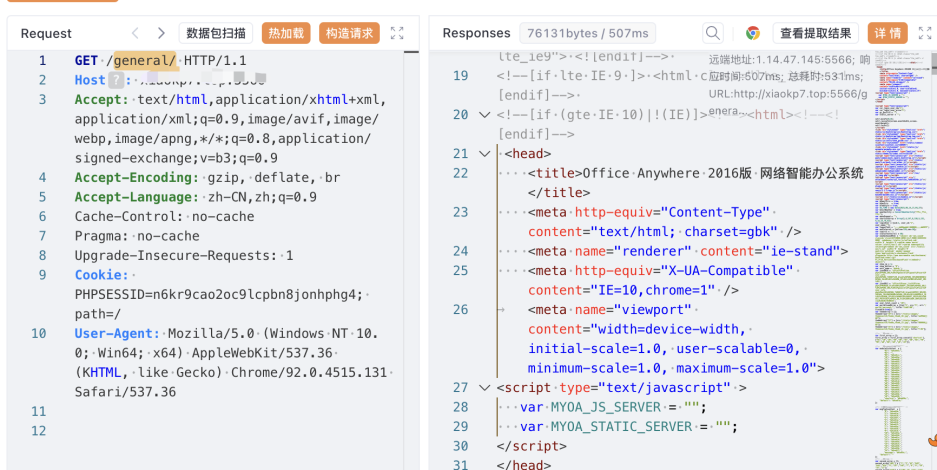The width and height of the screenshot is (937, 470).
Task: Expand Request panel to fullscreen
Action: pos(397,33)
